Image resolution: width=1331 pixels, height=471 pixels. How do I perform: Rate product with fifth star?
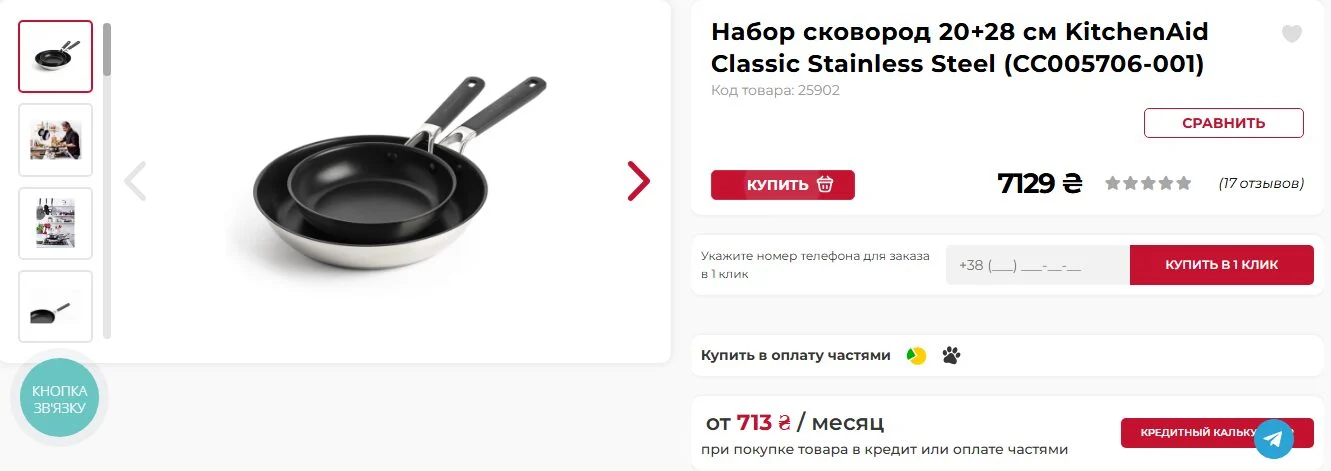(1184, 183)
